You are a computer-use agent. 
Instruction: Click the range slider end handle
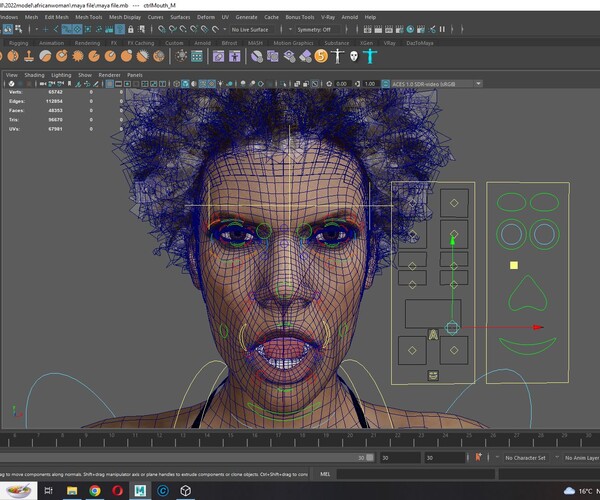pyautogui.click(x=370, y=458)
